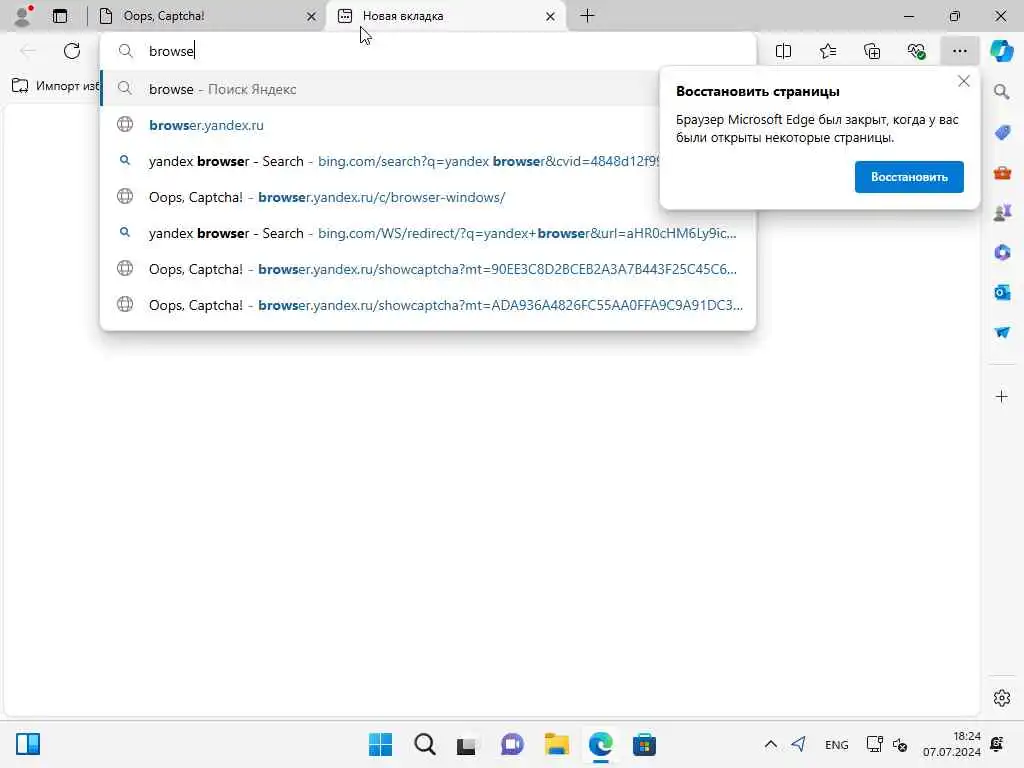The width and height of the screenshot is (1024, 768).
Task: Select Captcha suggestion with mt=90EE3C8D
Action: click(428, 268)
